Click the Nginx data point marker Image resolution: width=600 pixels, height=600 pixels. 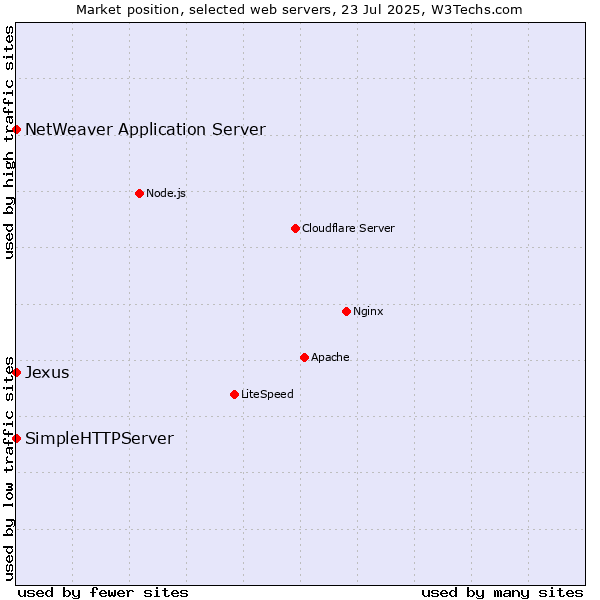346,311
